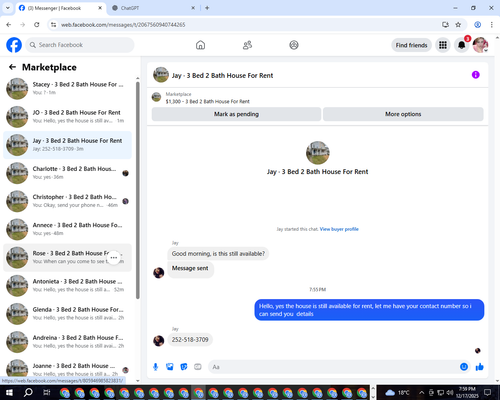Image resolution: width=500 pixels, height=400 pixels.
Task: Open Windows taskbar search
Action: (28, 393)
